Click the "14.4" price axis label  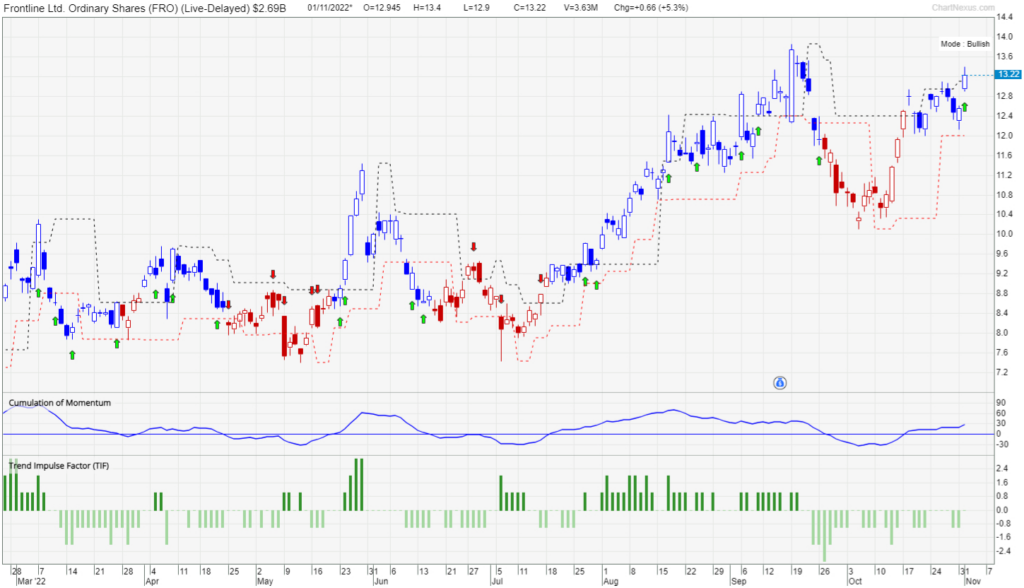[x=1004, y=18]
